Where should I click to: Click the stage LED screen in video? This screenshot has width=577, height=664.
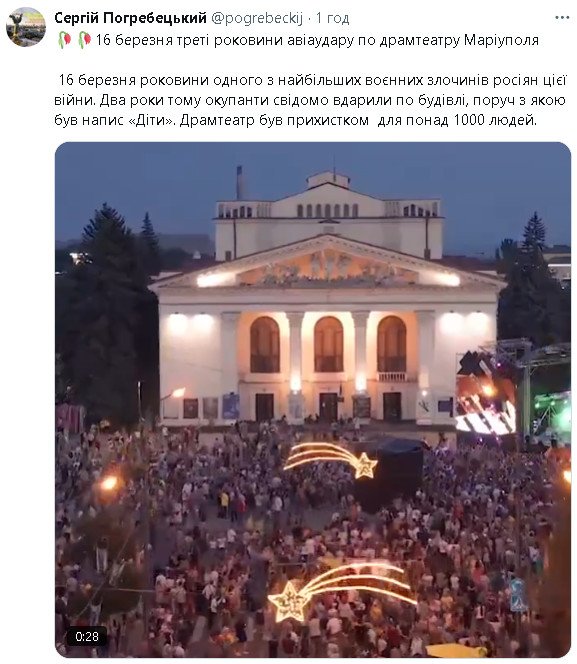tap(486, 394)
